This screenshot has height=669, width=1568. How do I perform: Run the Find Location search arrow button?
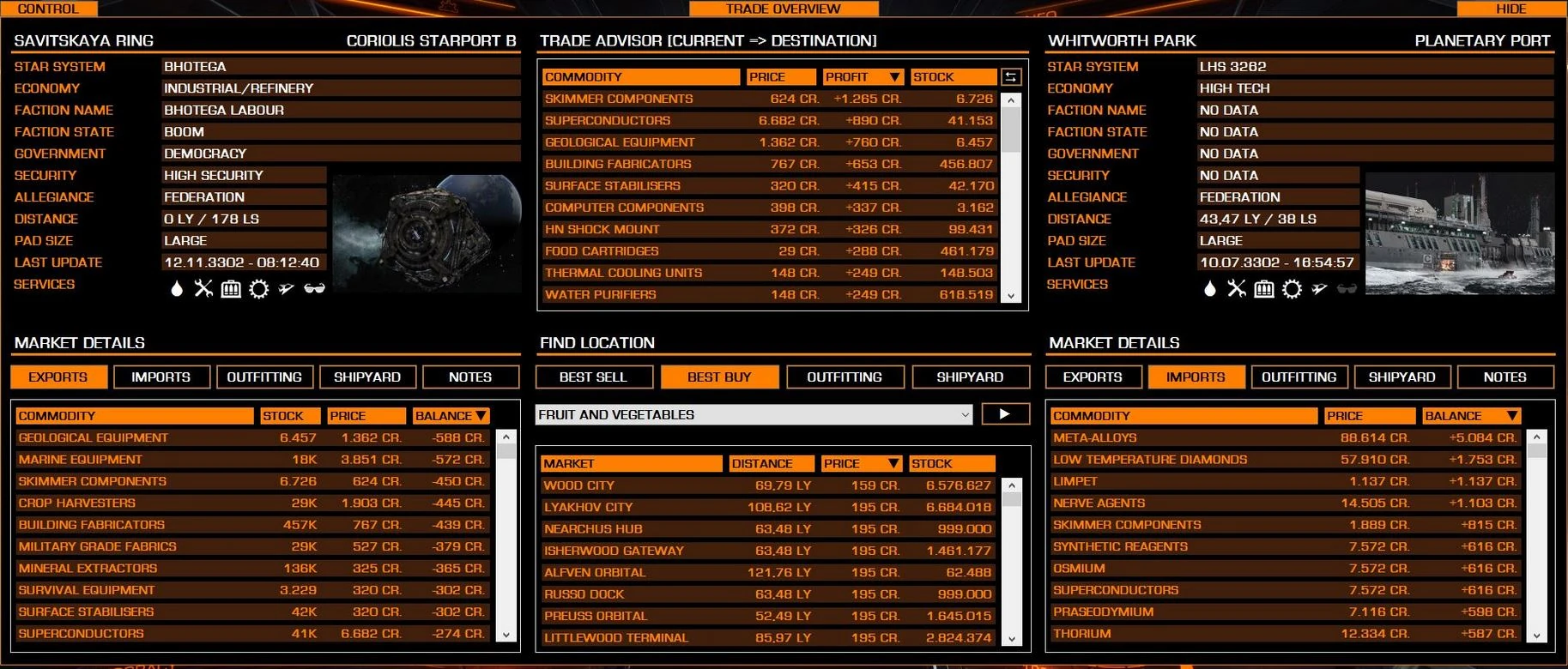click(1005, 414)
